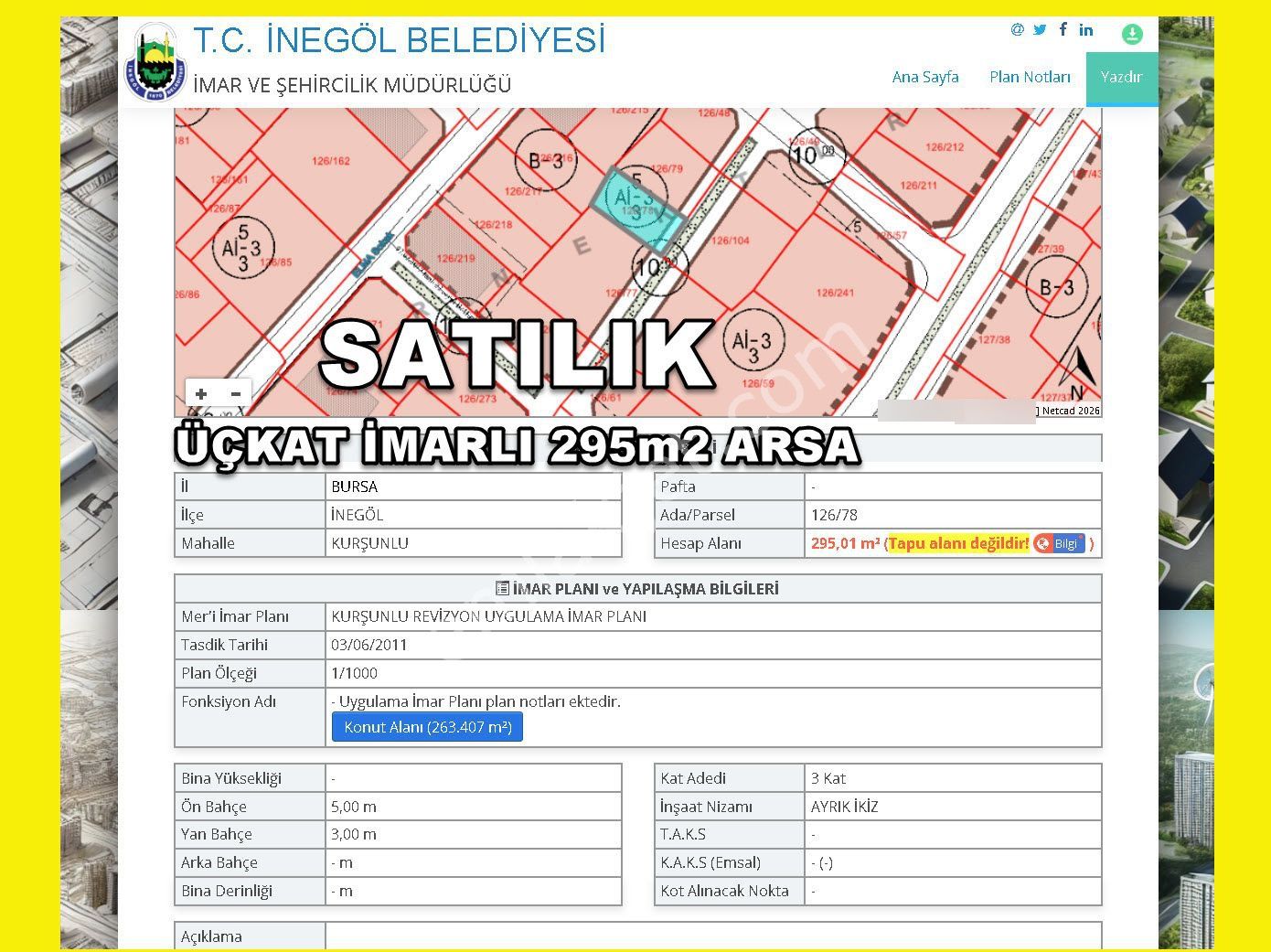This screenshot has height=952, width=1271.
Task: Click the green download icon
Action: click(x=1132, y=33)
